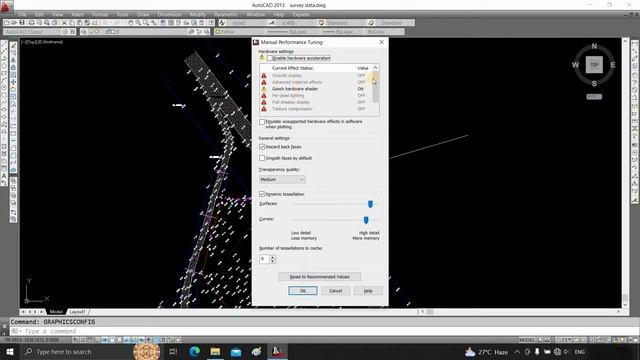Viewport: 640px width, 360px height.
Task: Click the Cut scissors toolbar icon
Action: [x=64, y=23]
